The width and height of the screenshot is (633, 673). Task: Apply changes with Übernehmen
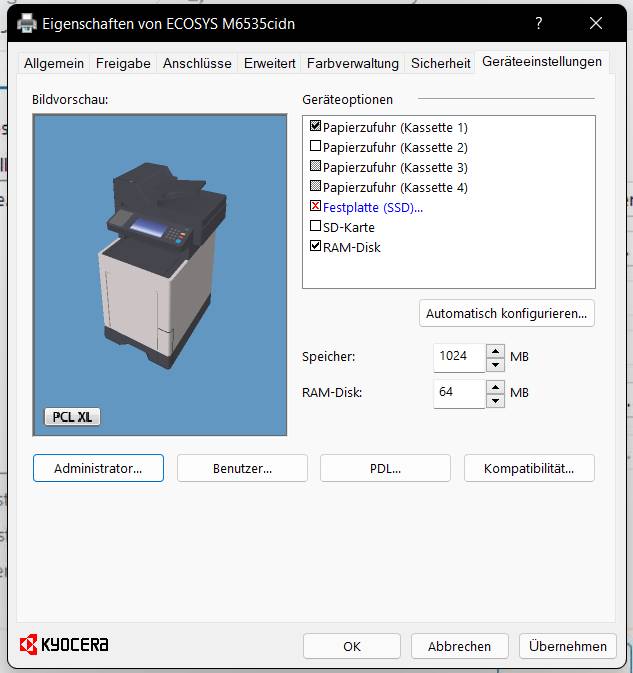coord(568,646)
